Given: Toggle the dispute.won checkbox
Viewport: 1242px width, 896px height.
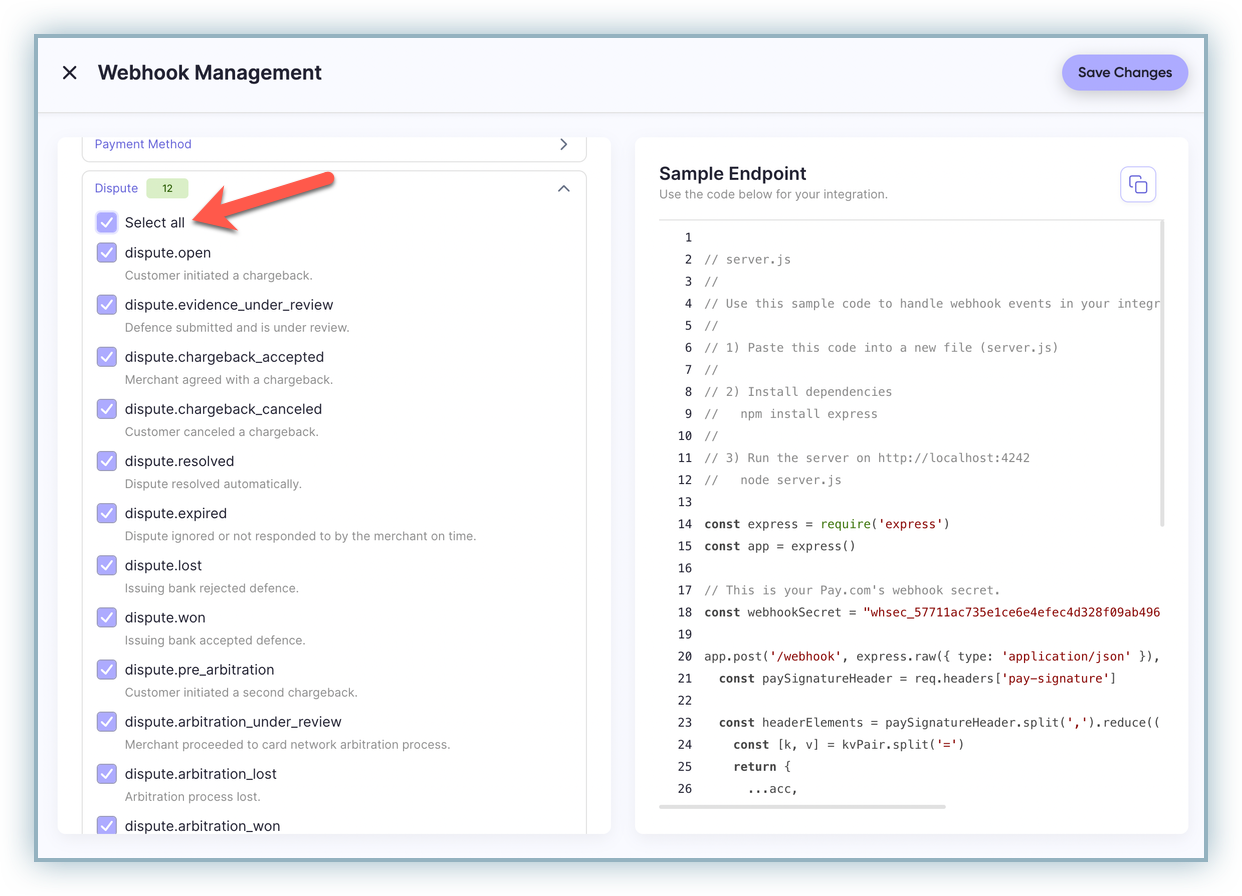Looking at the screenshot, I should 107,617.
